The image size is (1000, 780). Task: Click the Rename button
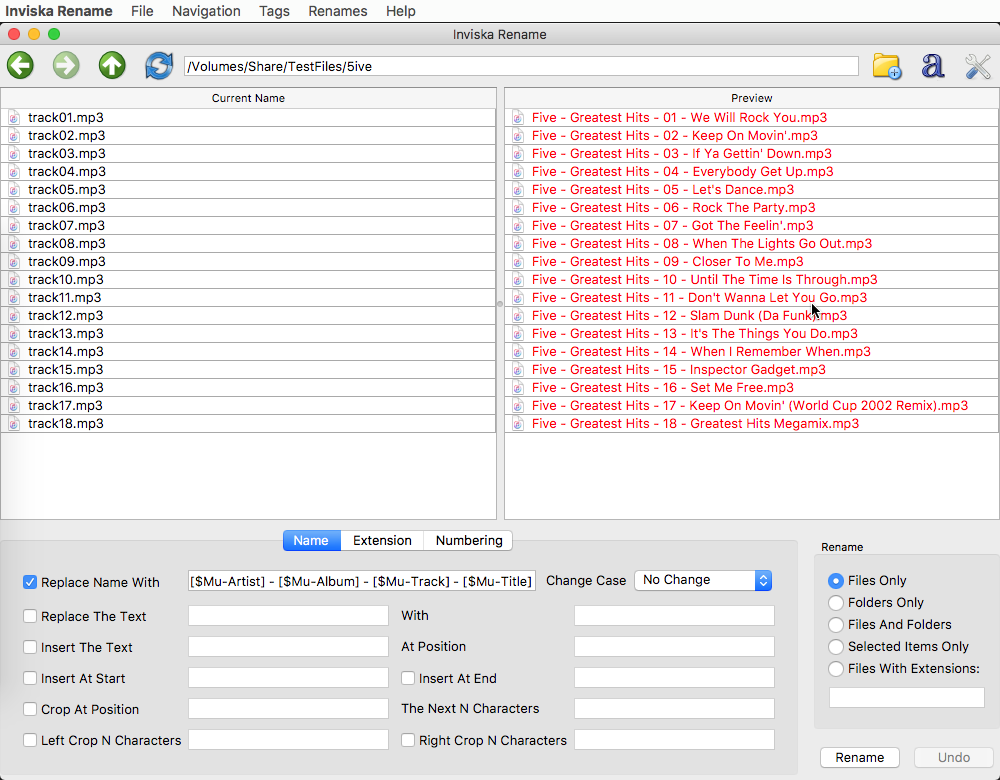(x=859, y=757)
